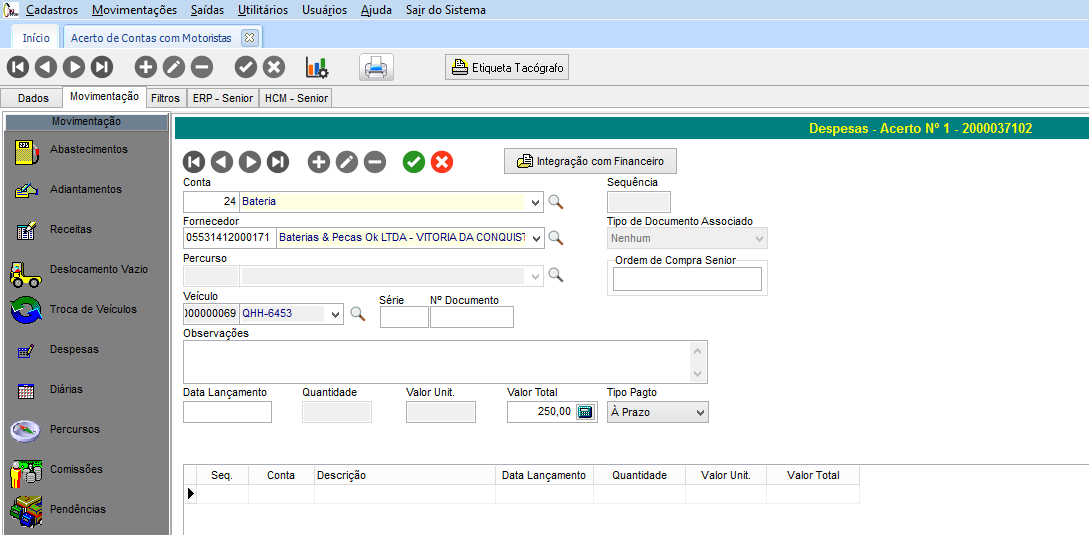Viewport: 1089px width, 535px height.
Task: Expand the Veículo dropdown
Action: coord(335,314)
